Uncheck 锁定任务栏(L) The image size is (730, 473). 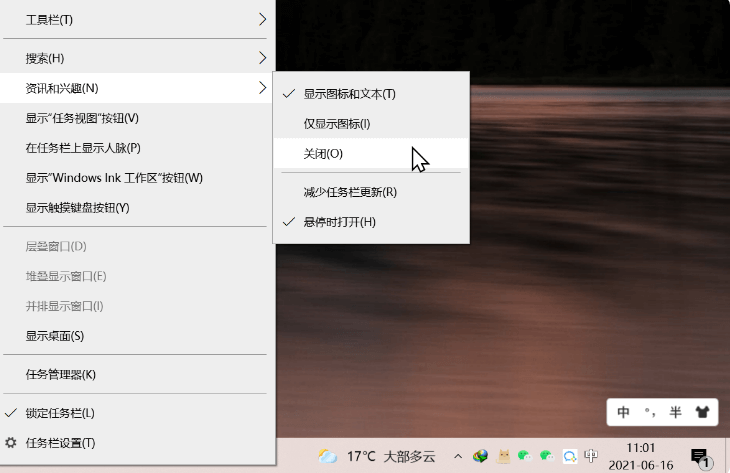[x=135, y=413]
